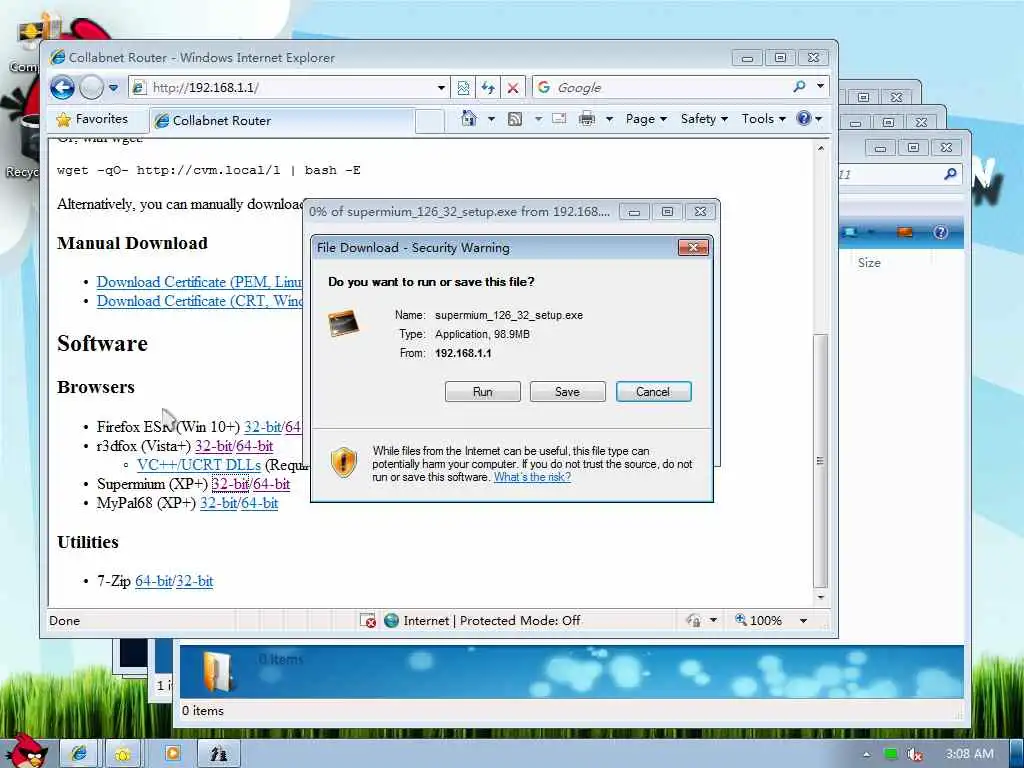Open the Angry Birds Start button

[x=26, y=752]
